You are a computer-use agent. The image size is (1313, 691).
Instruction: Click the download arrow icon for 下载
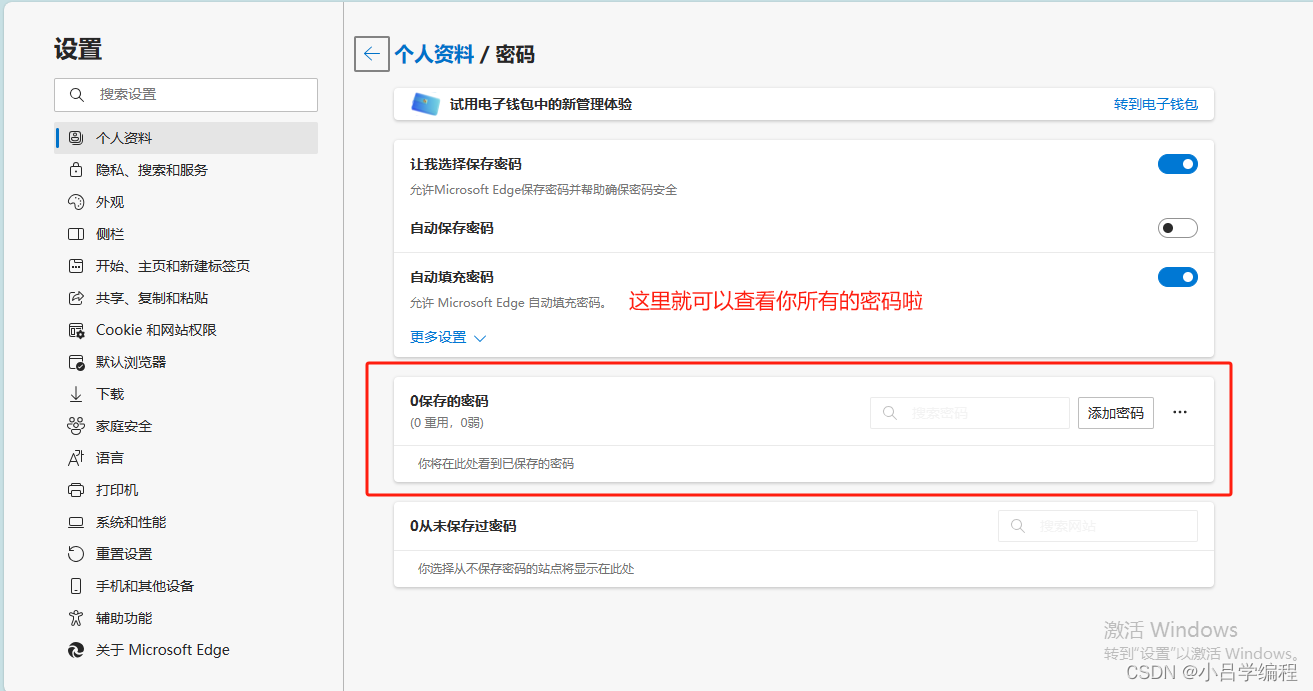point(76,394)
